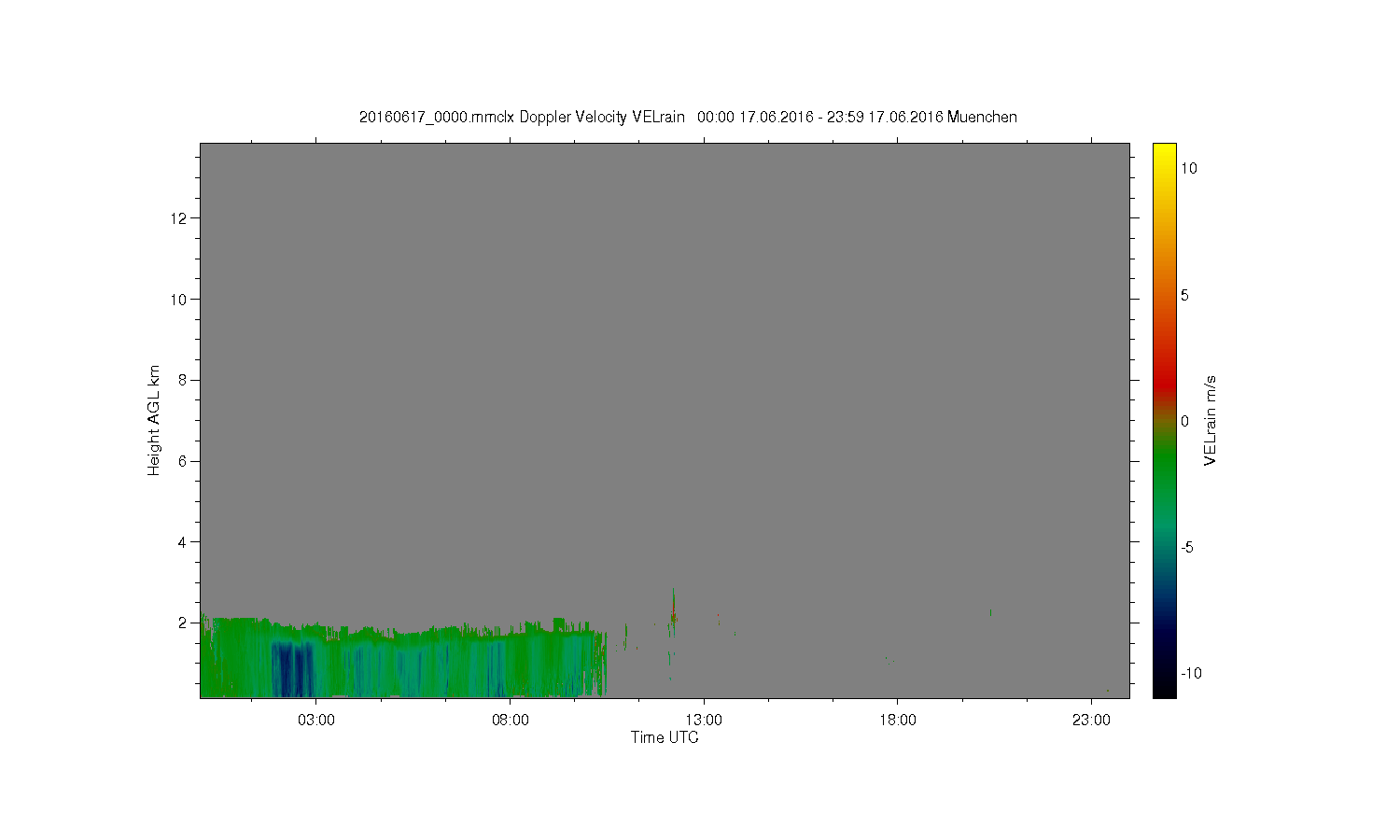Click the height tick label '12'
This screenshot has width=1400, height=840.
(x=179, y=218)
